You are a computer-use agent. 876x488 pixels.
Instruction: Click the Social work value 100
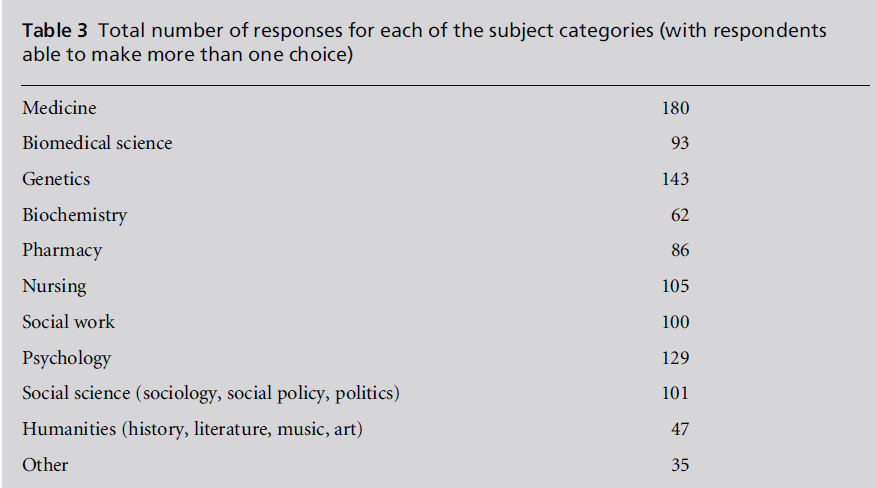tap(675, 322)
